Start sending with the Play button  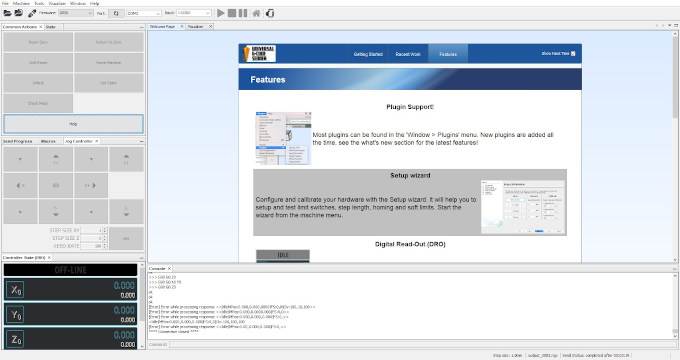click(x=221, y=13)
